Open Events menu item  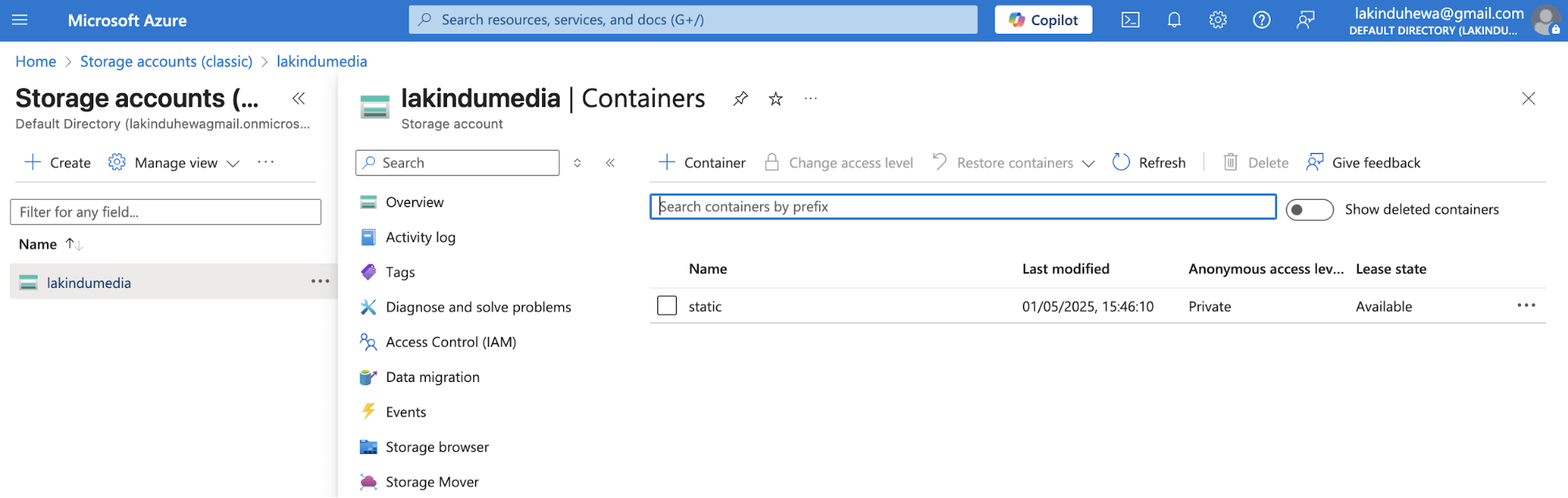coord(406,412)
